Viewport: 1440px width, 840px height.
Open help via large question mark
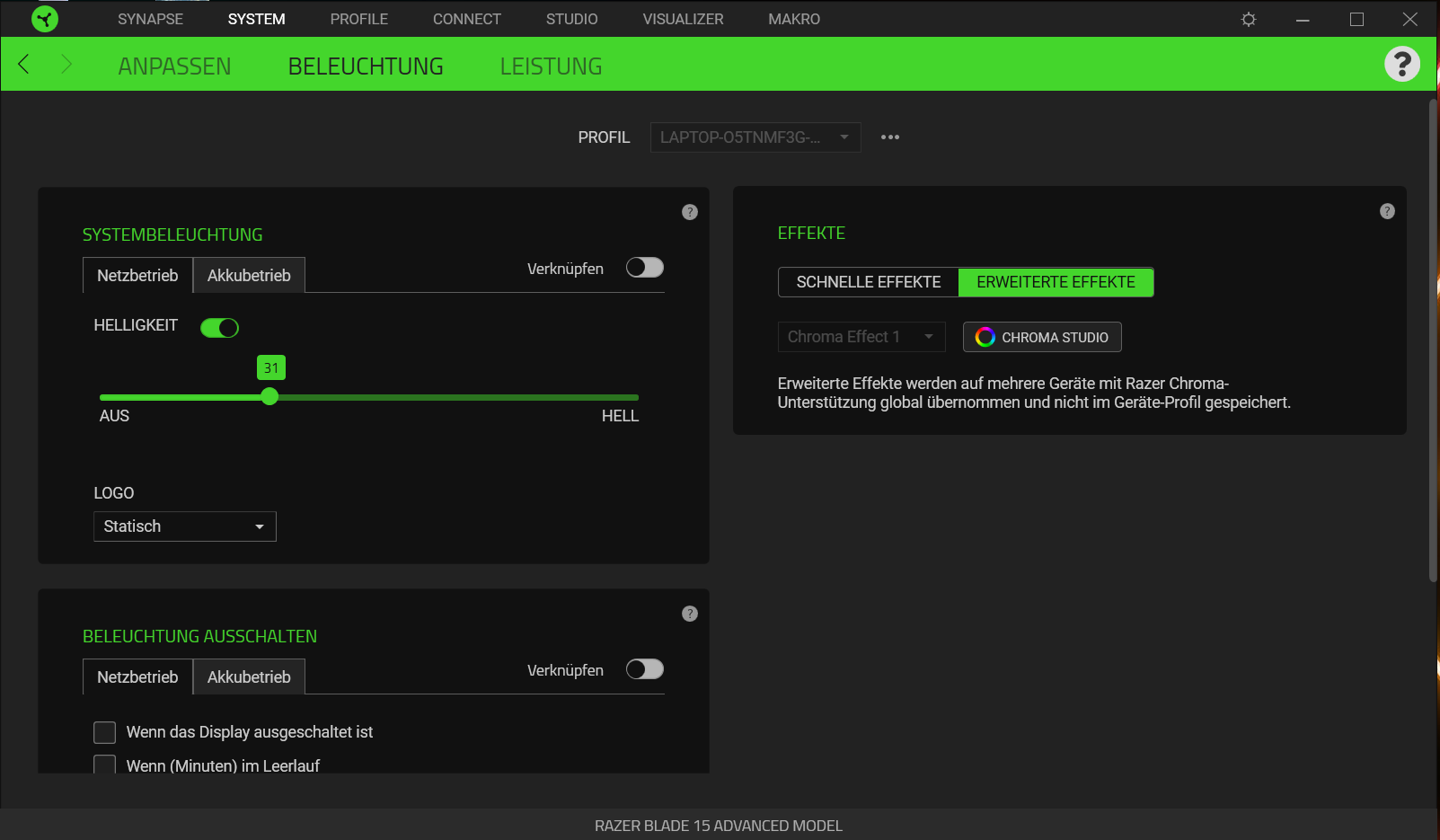pyautogui.click(x=1401, y=64)
